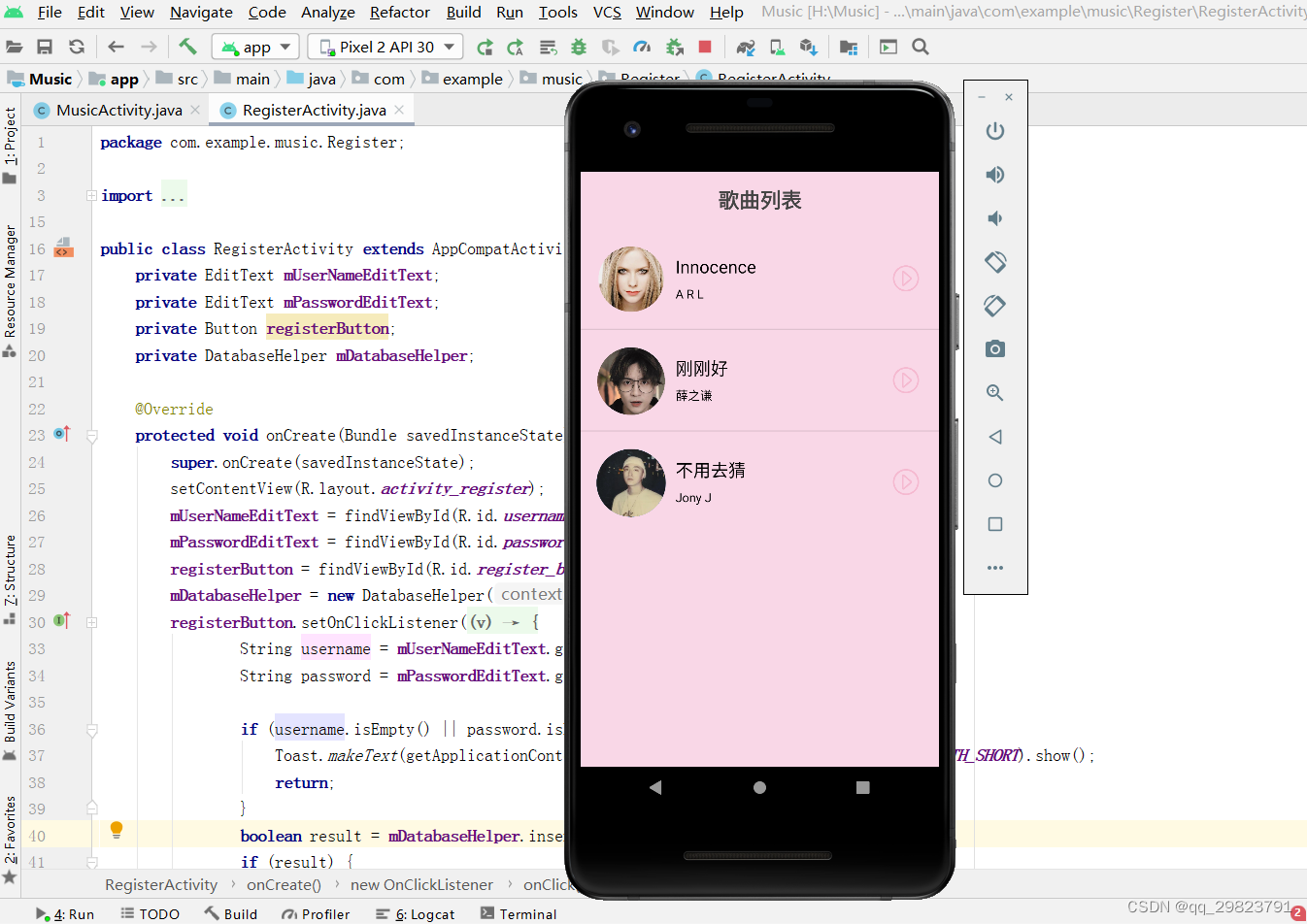Click Jony J artist thumbnail
Image resolution: width=1307 pixels, height=924 pixels.
pyautogui.click(x=631, y=482)
